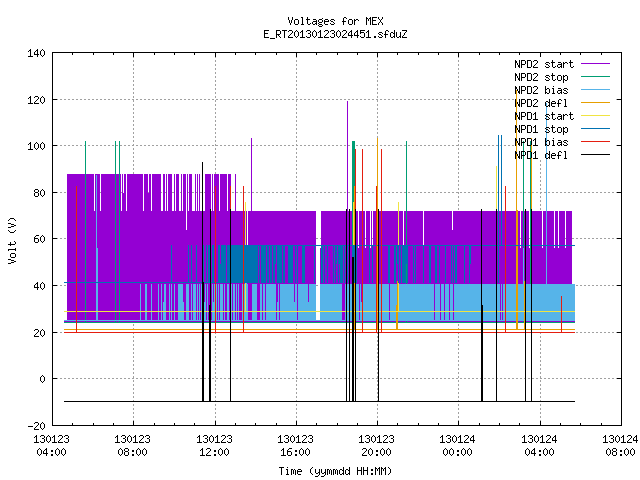Viewport: 640px width, 480px height.
Task: Click the chart title Voltages for MEX
Action: point(335,21)
